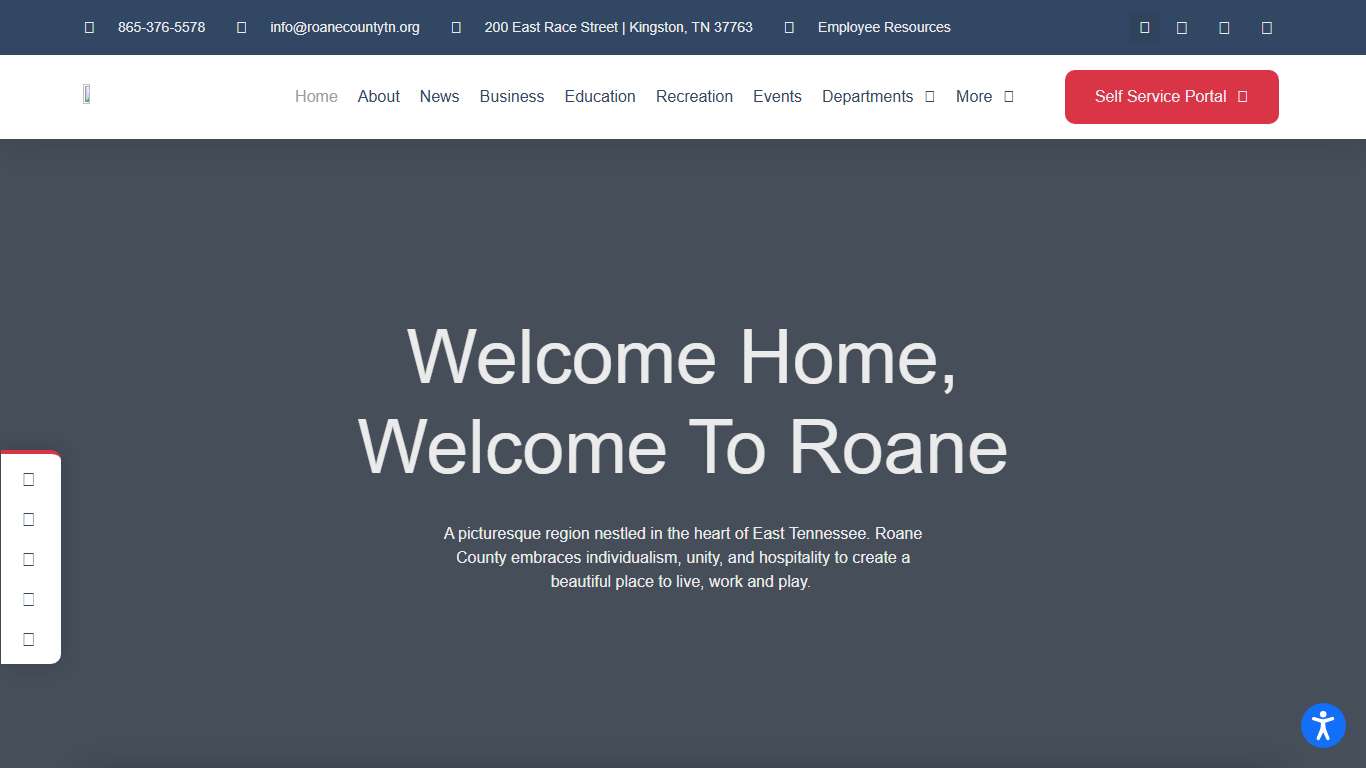This screenshot has width=1366, height=768.
Task: Click the icon beside Employee Resources
Action: (789, 27)
